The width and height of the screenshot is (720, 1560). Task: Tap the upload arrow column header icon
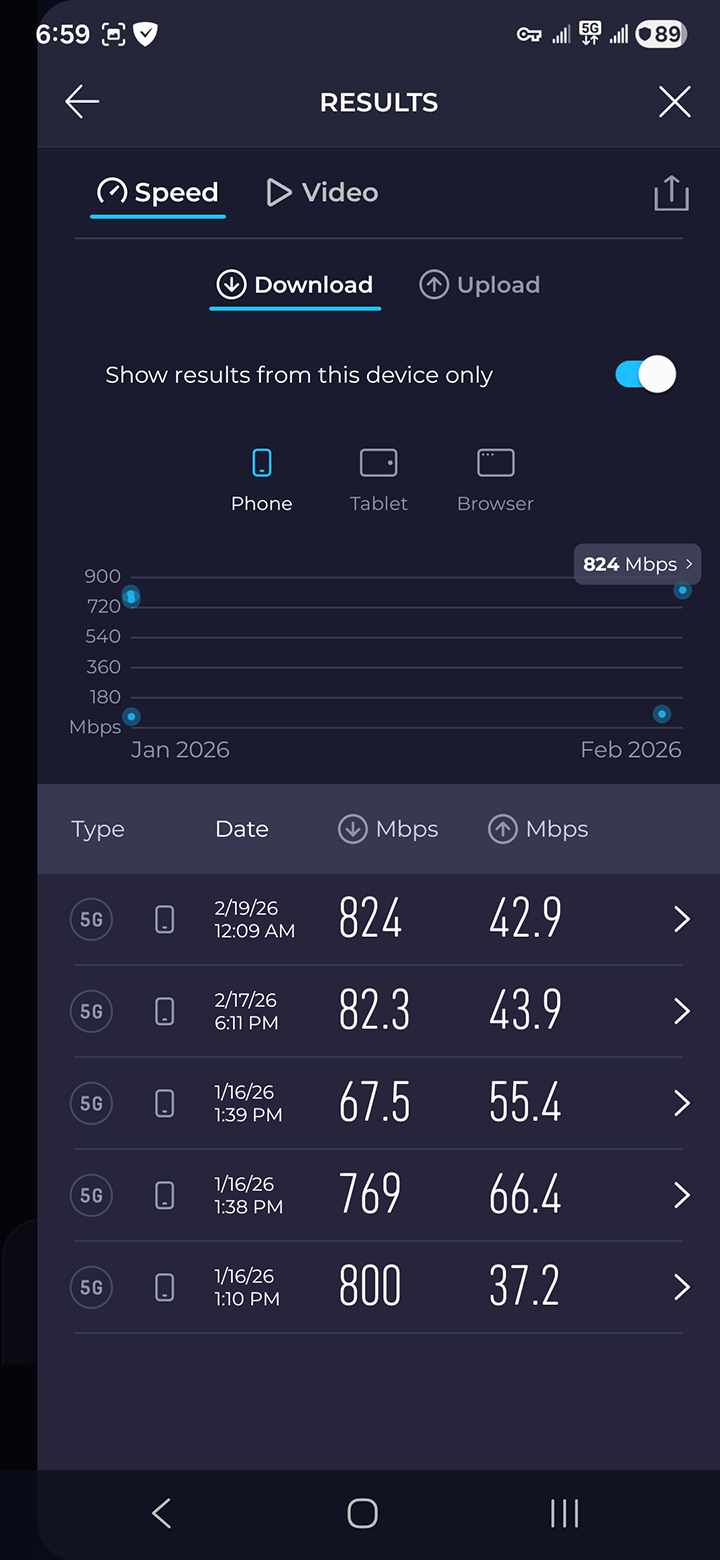[x=502, y=829]
